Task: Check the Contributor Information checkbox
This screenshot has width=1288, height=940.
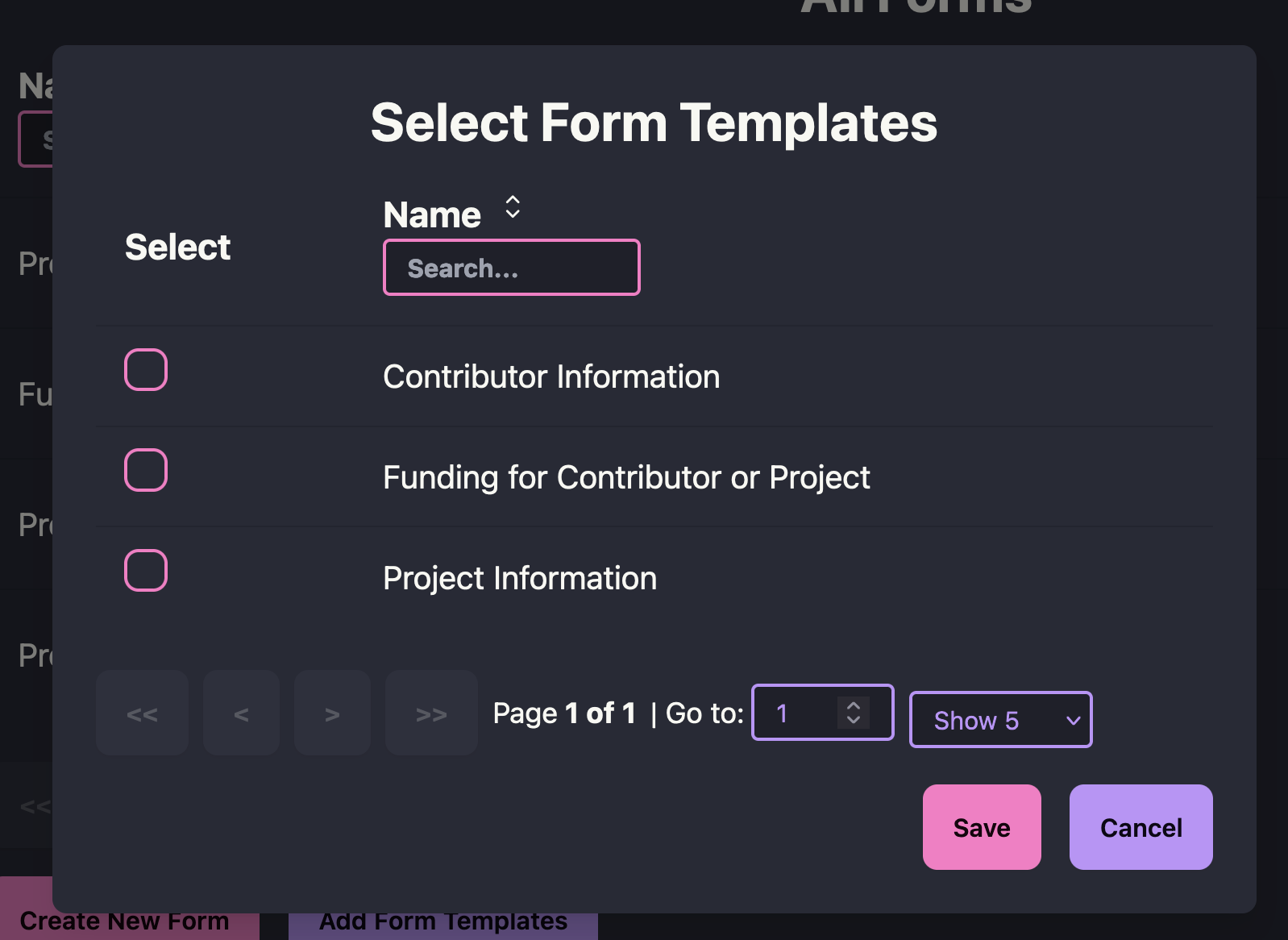Action: 146,370
